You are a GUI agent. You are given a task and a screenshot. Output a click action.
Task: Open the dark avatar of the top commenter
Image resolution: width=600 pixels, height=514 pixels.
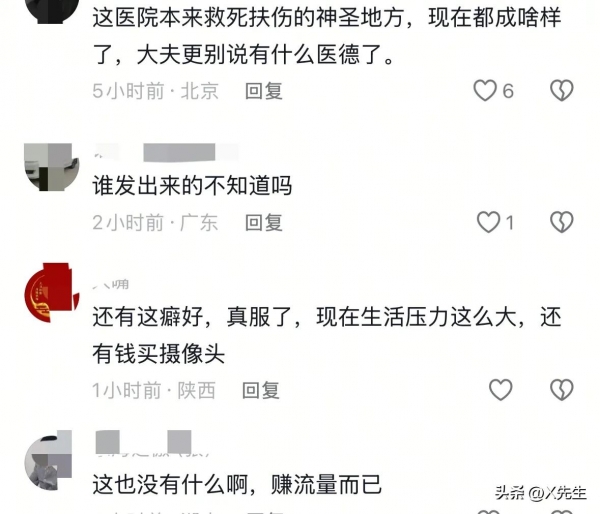tap(51, 11)
